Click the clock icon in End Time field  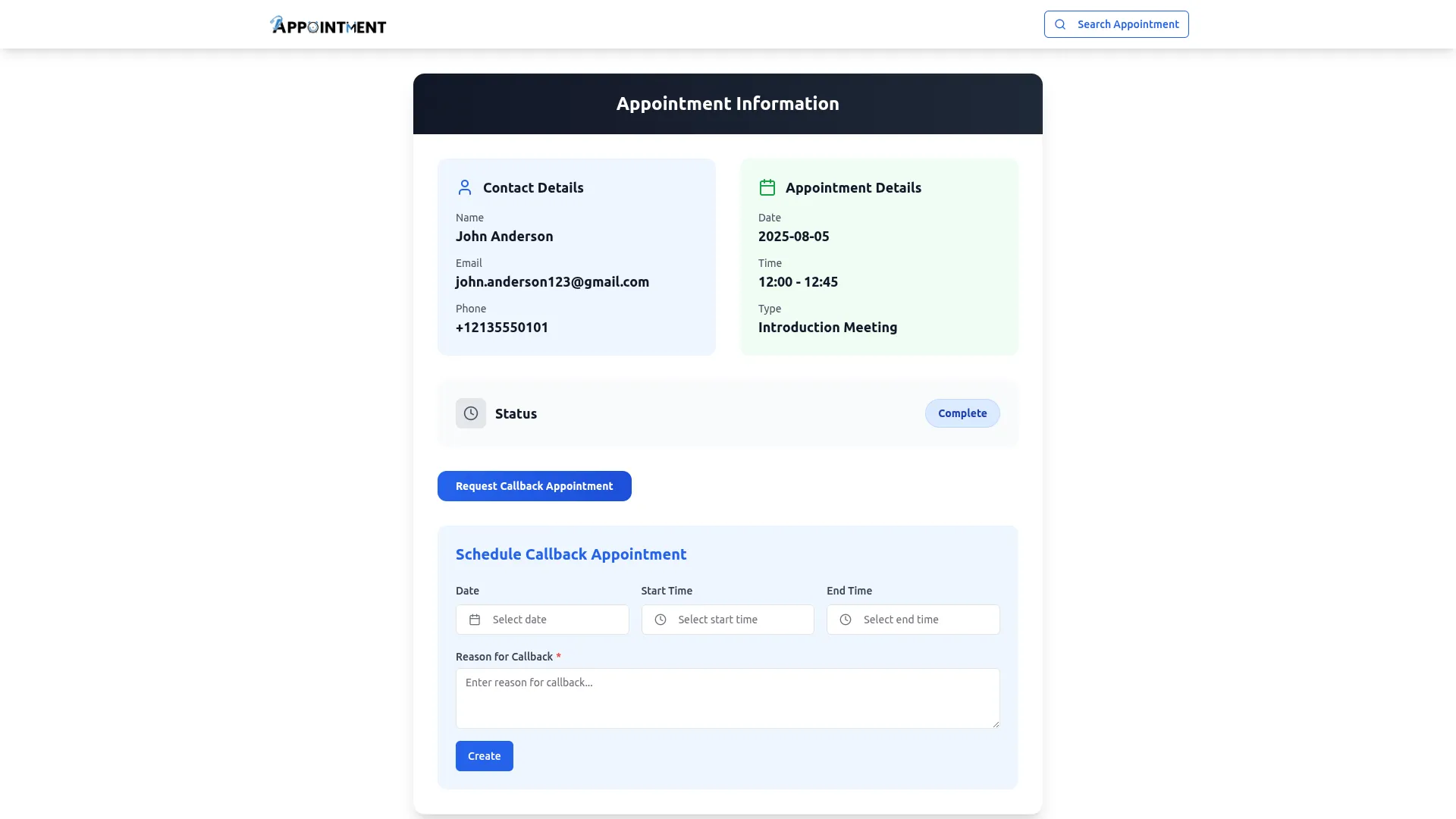tap(846, 620)
